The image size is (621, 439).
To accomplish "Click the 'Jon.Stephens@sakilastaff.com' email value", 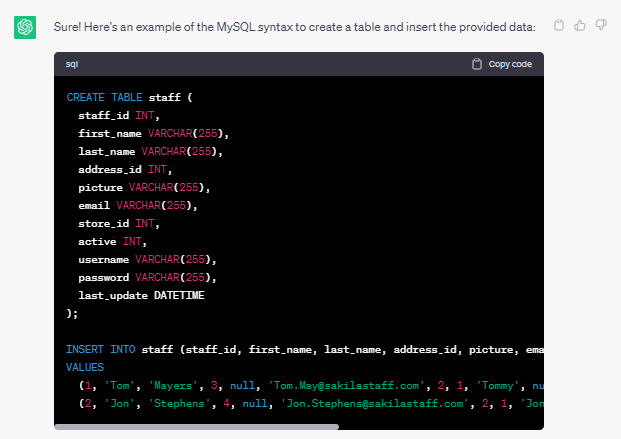I will [x=375, y=404].
